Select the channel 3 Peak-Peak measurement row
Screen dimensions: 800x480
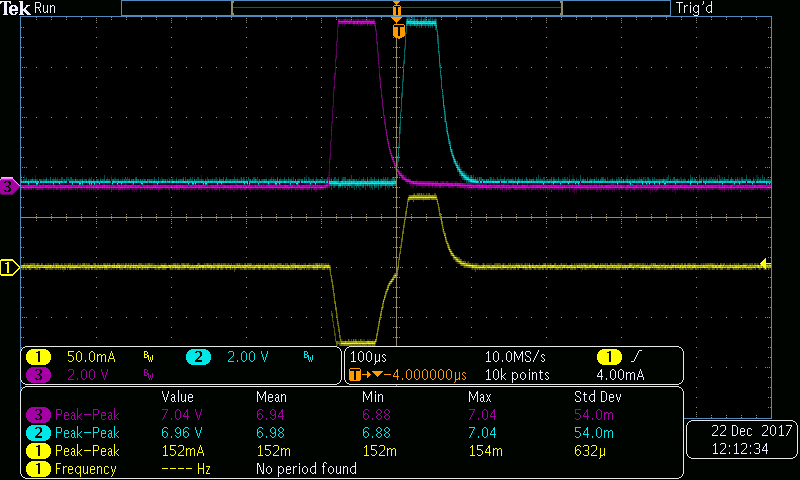(x=350, y=414)
